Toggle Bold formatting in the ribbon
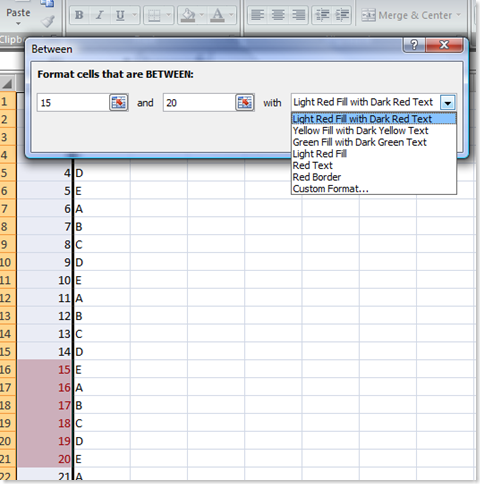Viewport: 480px width, 484px height. [79, 15]
